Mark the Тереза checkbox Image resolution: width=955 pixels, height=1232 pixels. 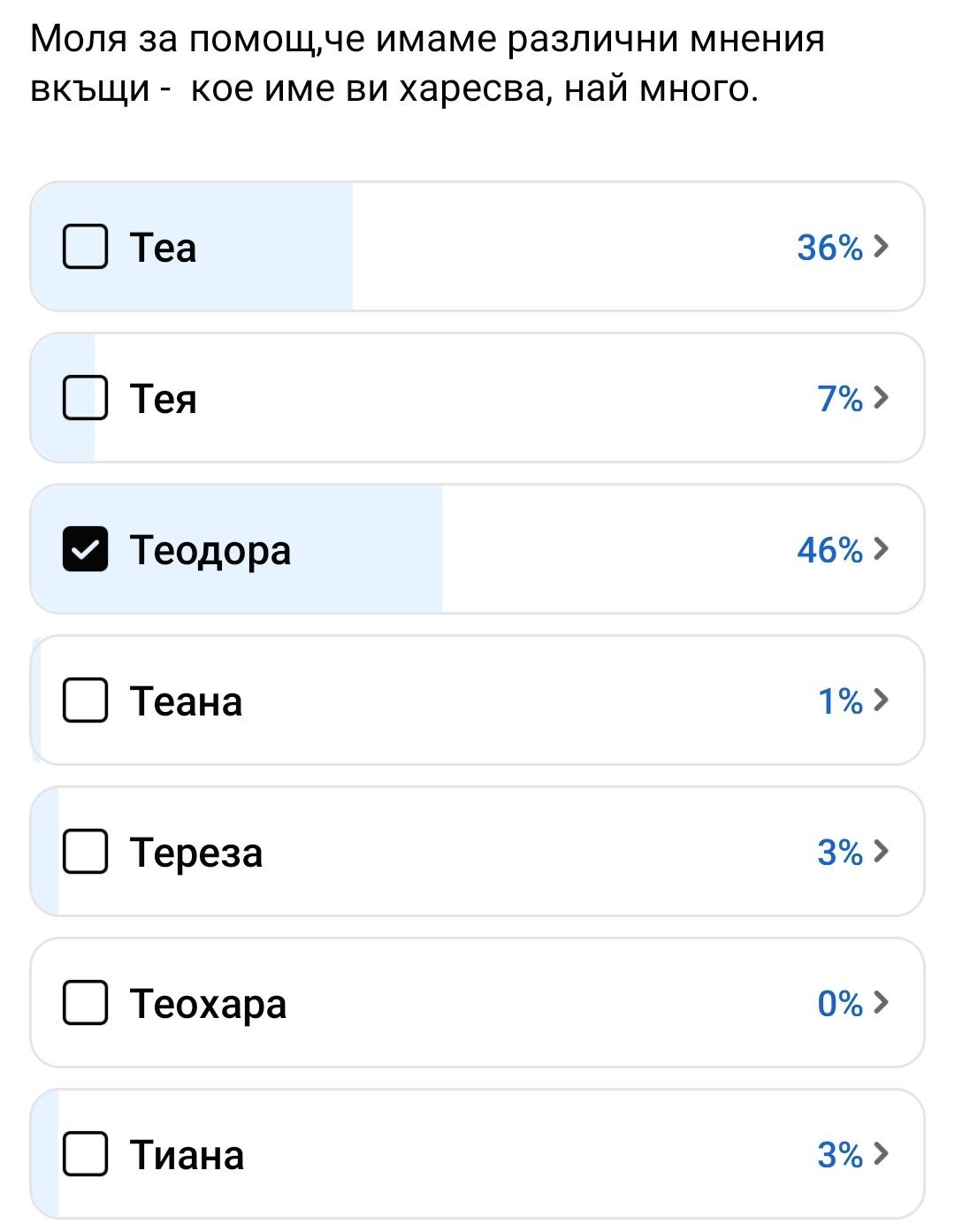point(85,852)
